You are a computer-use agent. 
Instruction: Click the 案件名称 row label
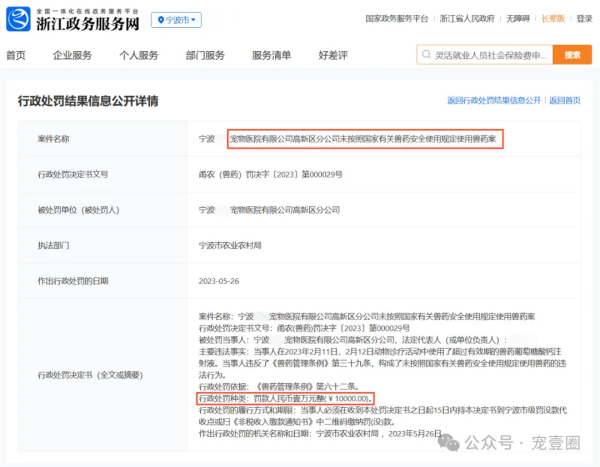click(x=54, y=139)
